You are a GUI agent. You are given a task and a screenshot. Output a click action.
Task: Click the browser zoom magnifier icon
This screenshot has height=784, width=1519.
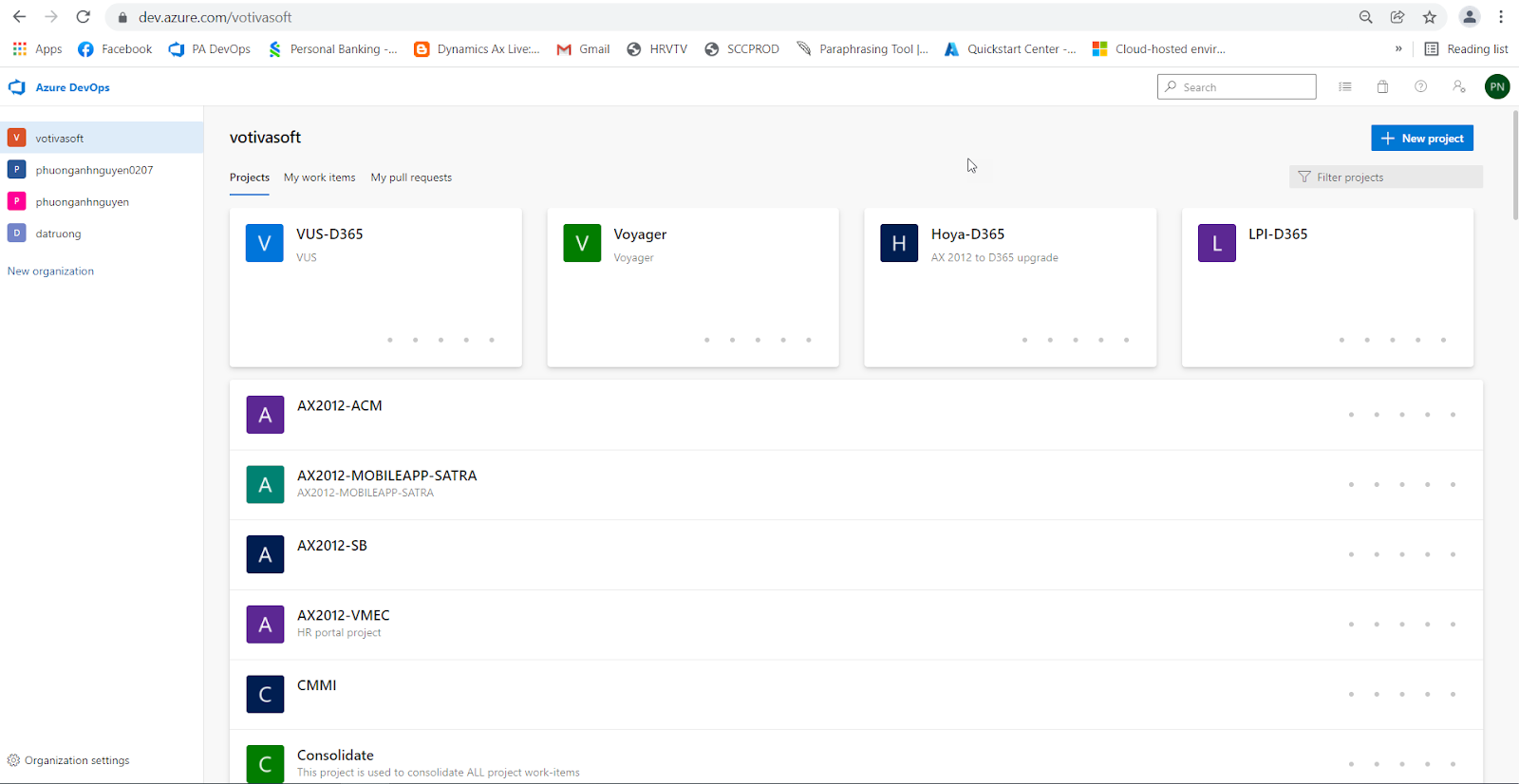[x=1366, y=17]
